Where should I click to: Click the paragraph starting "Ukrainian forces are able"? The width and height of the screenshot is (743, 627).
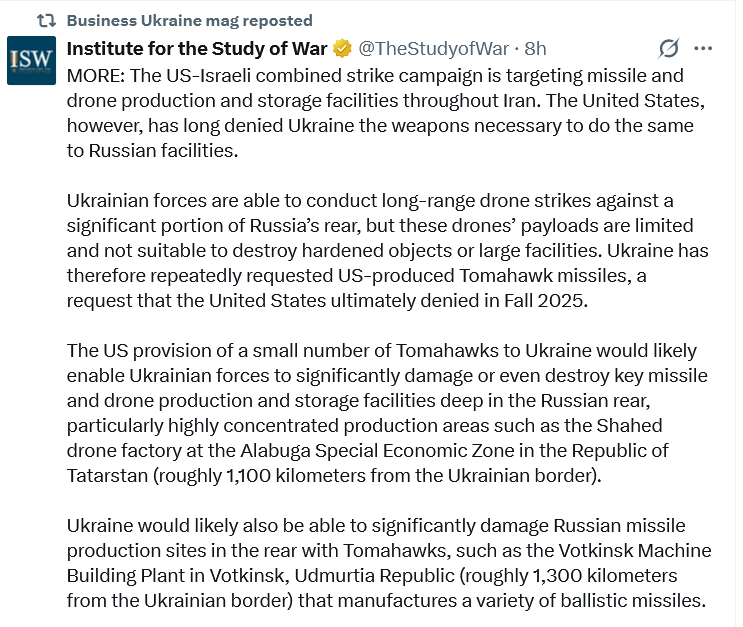click(x=380, y=238)
